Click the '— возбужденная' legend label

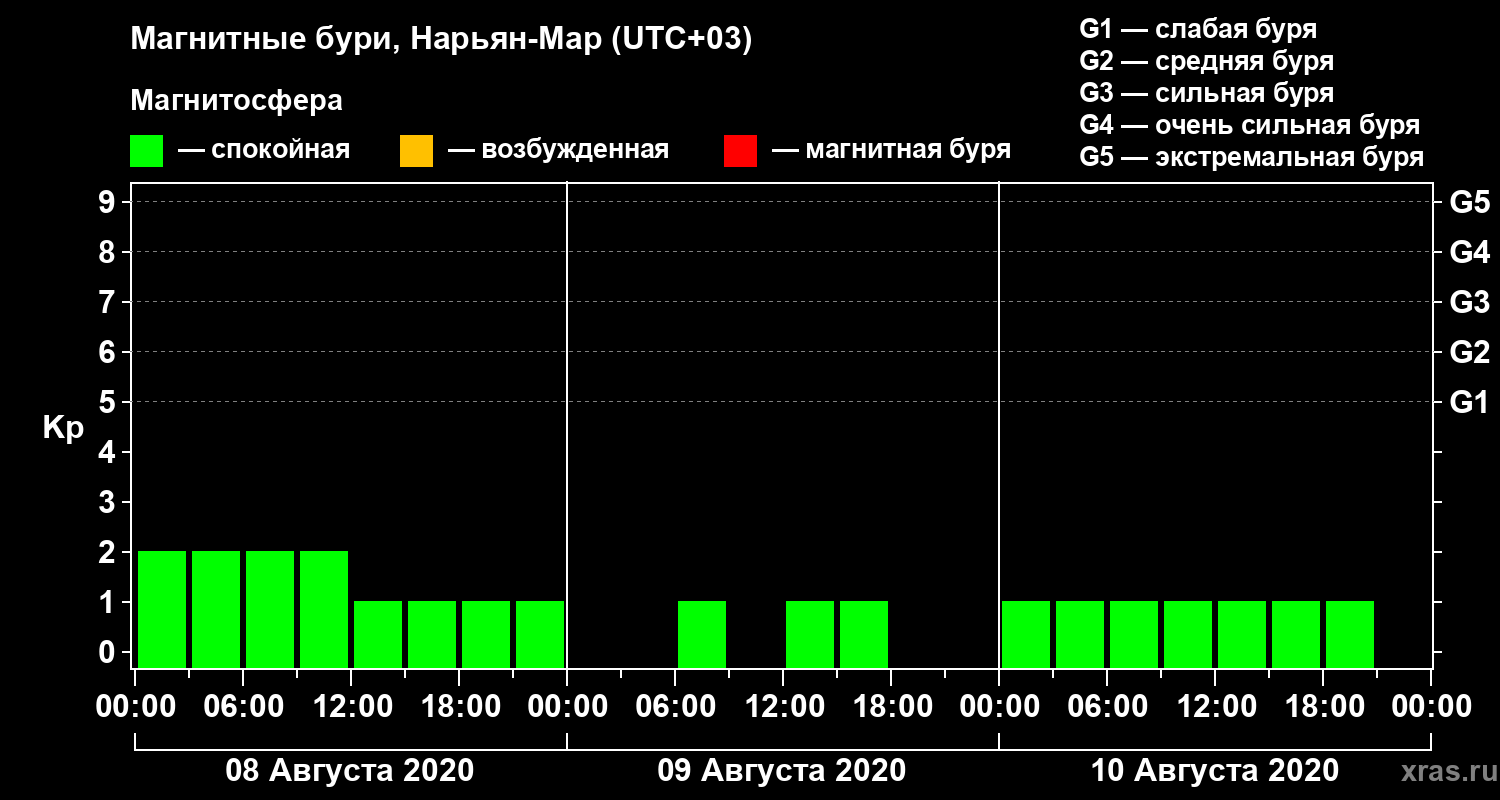(558, 150)
